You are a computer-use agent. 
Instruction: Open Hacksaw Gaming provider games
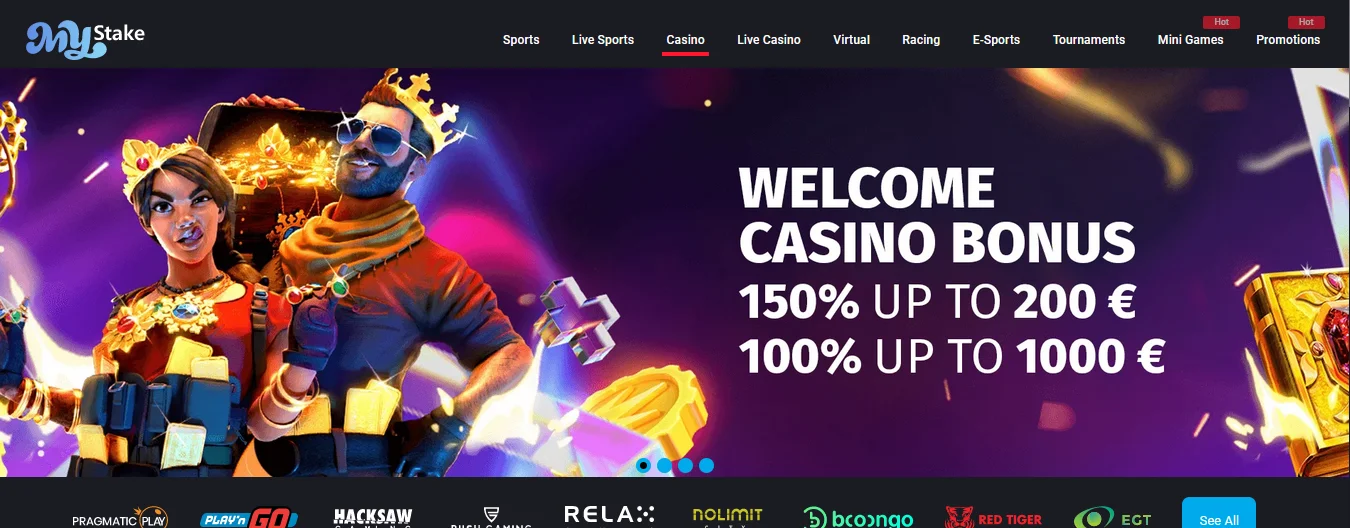click(x=373, y=517)
